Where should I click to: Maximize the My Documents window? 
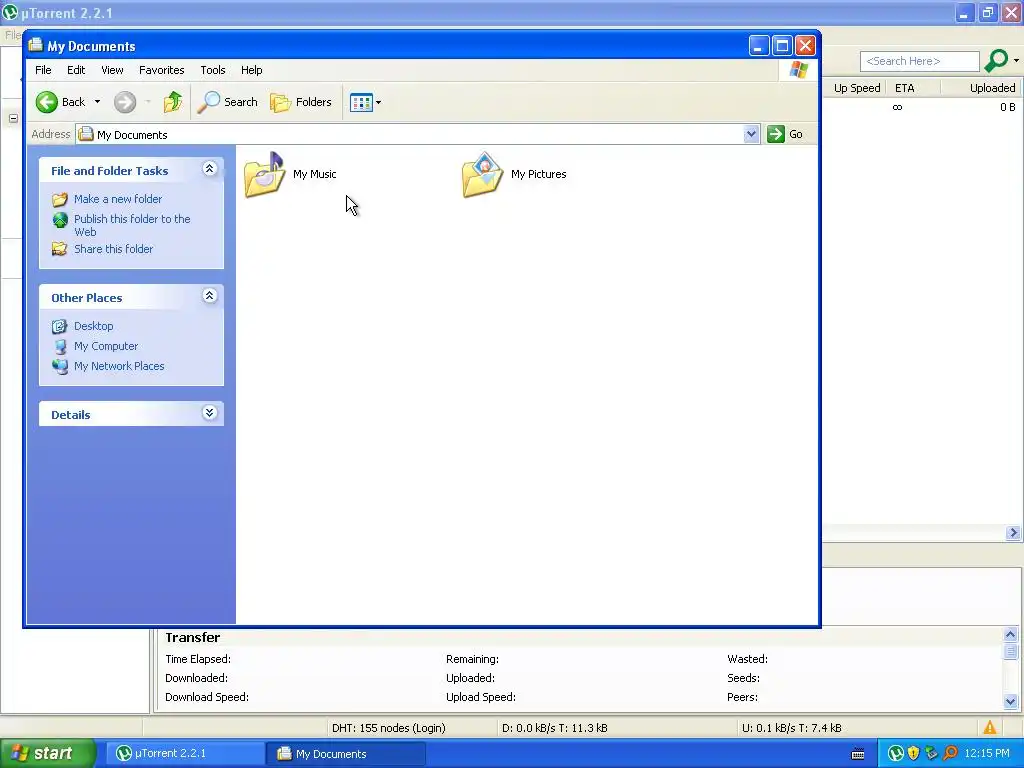[x=782, y=46]
